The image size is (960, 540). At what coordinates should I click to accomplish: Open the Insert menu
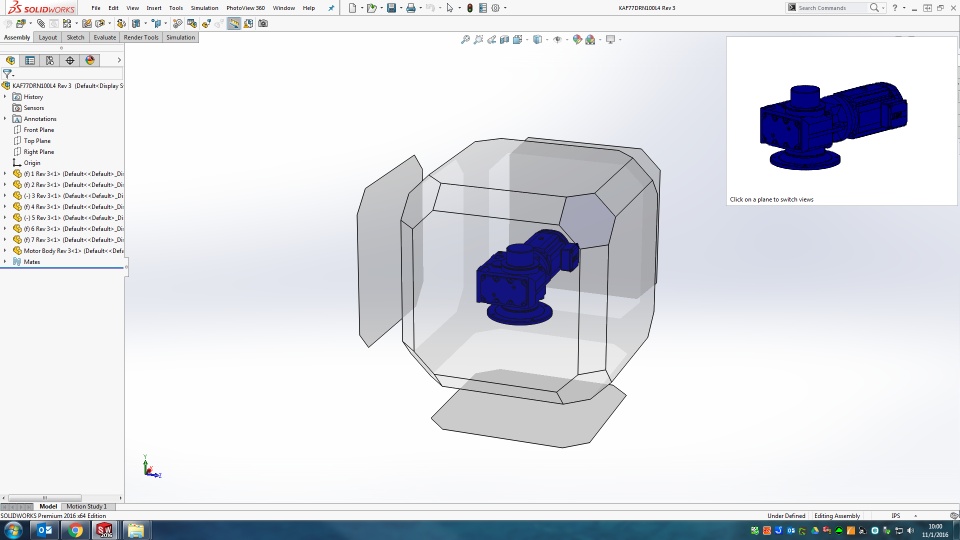point(154,8)
